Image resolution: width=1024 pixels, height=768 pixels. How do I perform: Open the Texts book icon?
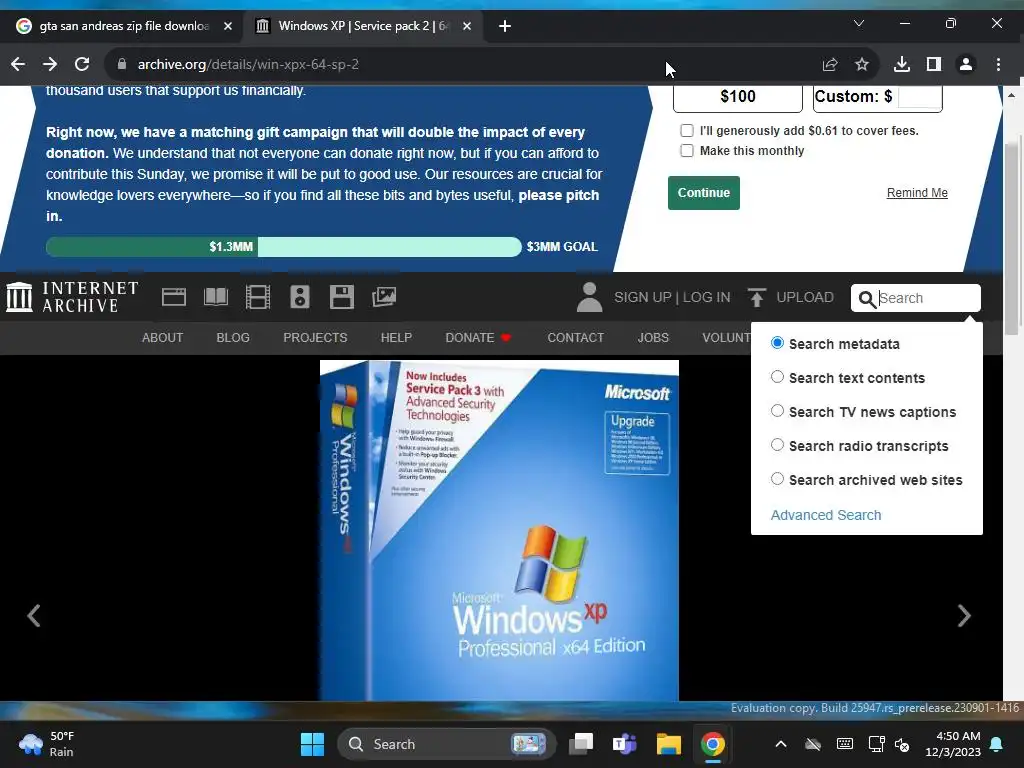coord(216,297)
